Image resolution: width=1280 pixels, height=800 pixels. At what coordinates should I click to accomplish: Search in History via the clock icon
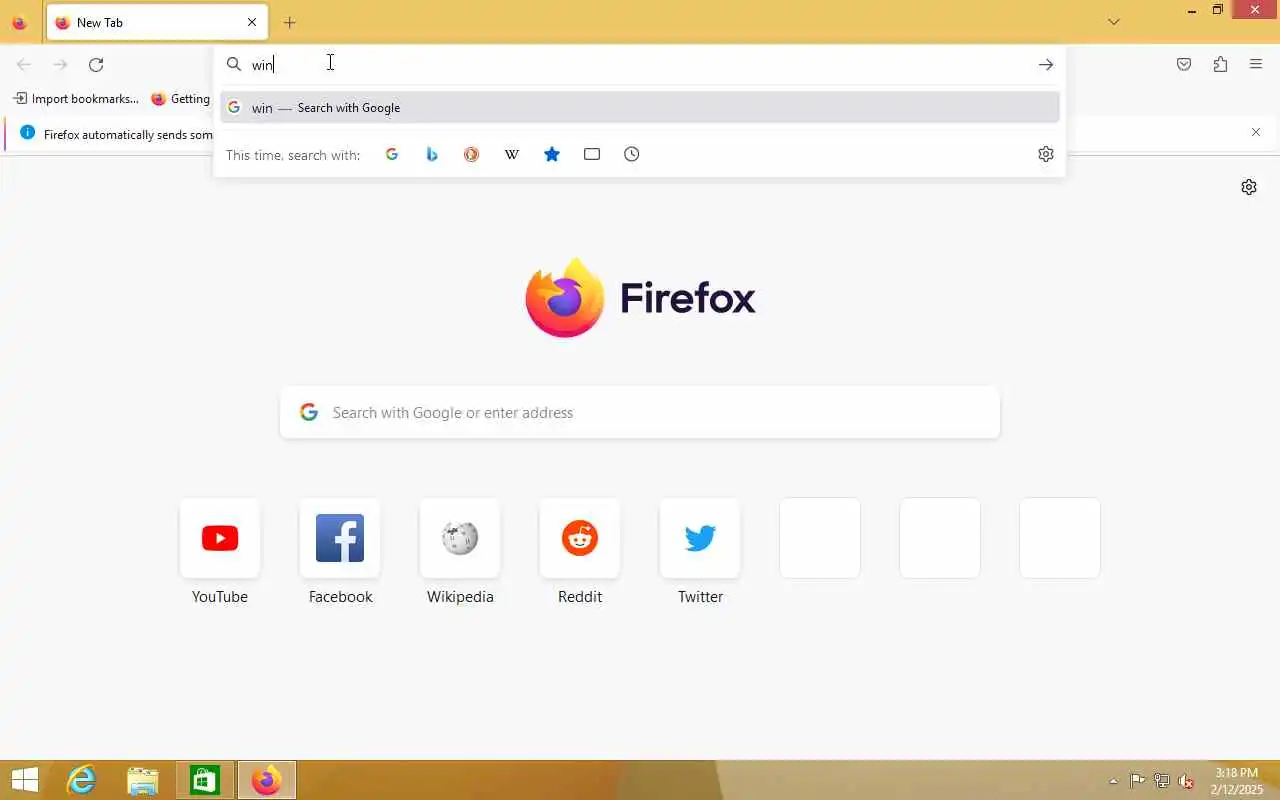632,154
